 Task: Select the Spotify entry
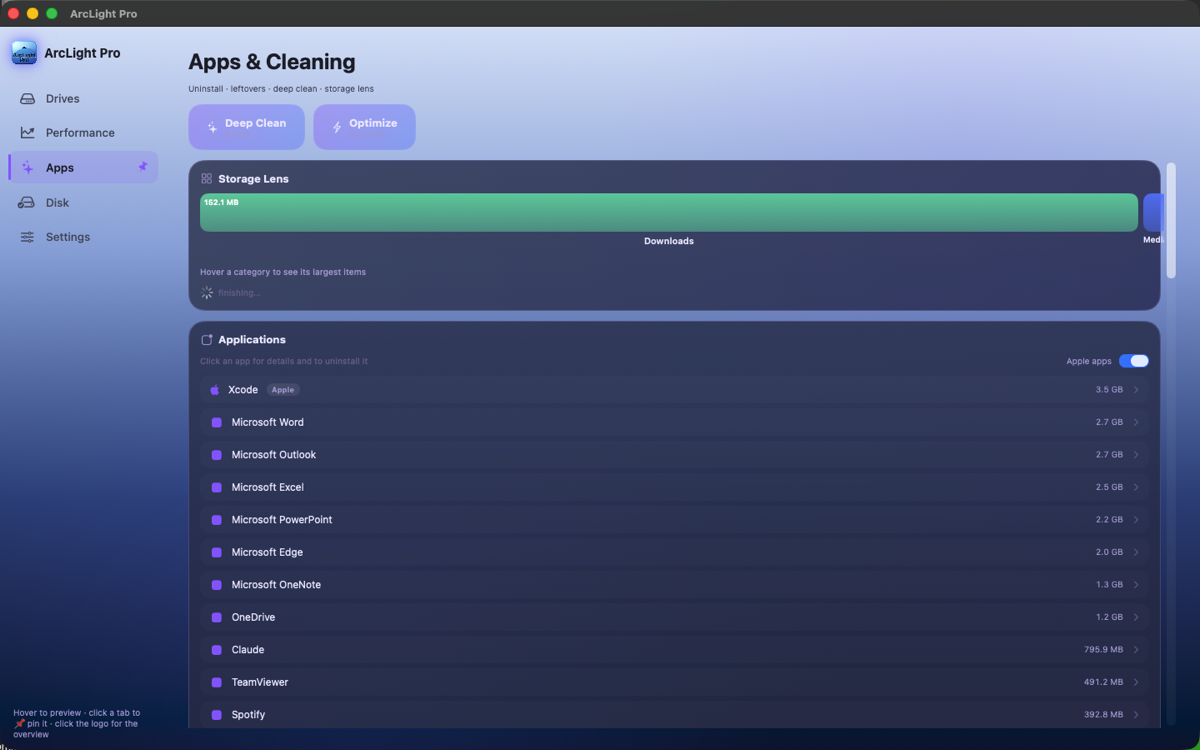tap(674, 715)
